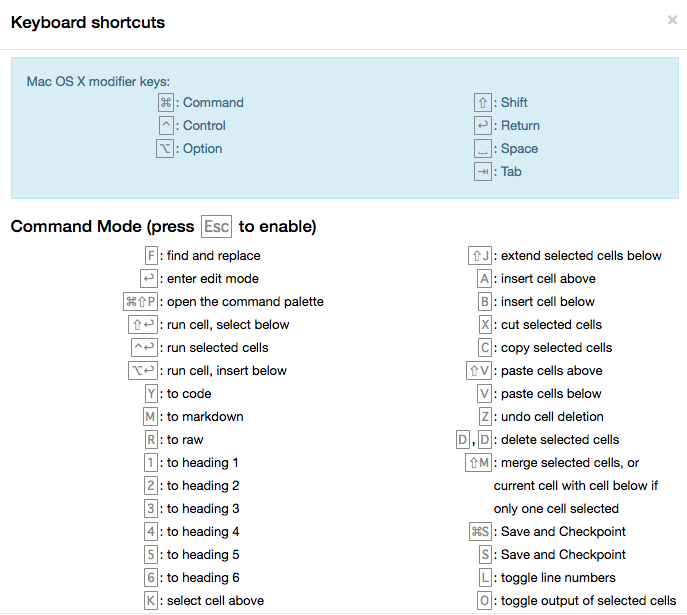Click the Z key for undo cell deletion
Screen dimensions: 687x615
click(485, 417)
